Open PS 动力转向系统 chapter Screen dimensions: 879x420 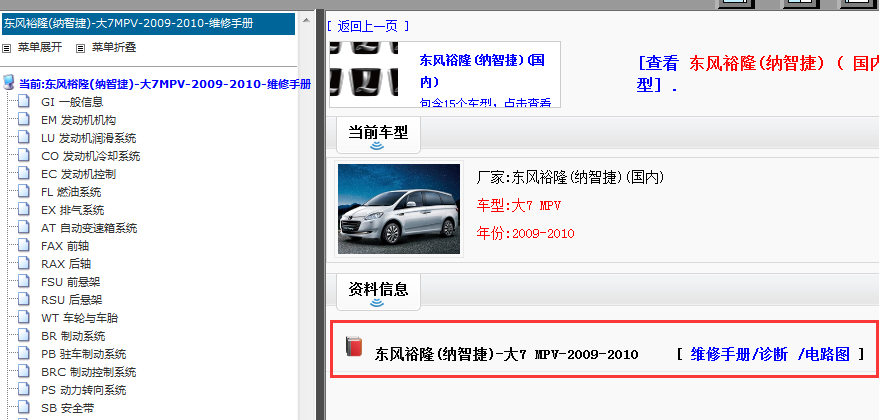(x=84, y=390)
